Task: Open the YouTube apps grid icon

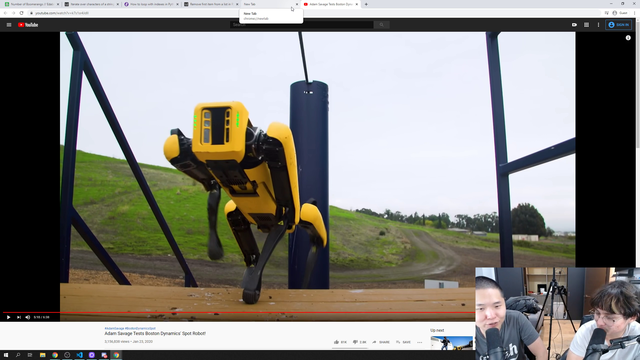Action: pos(587,25)
